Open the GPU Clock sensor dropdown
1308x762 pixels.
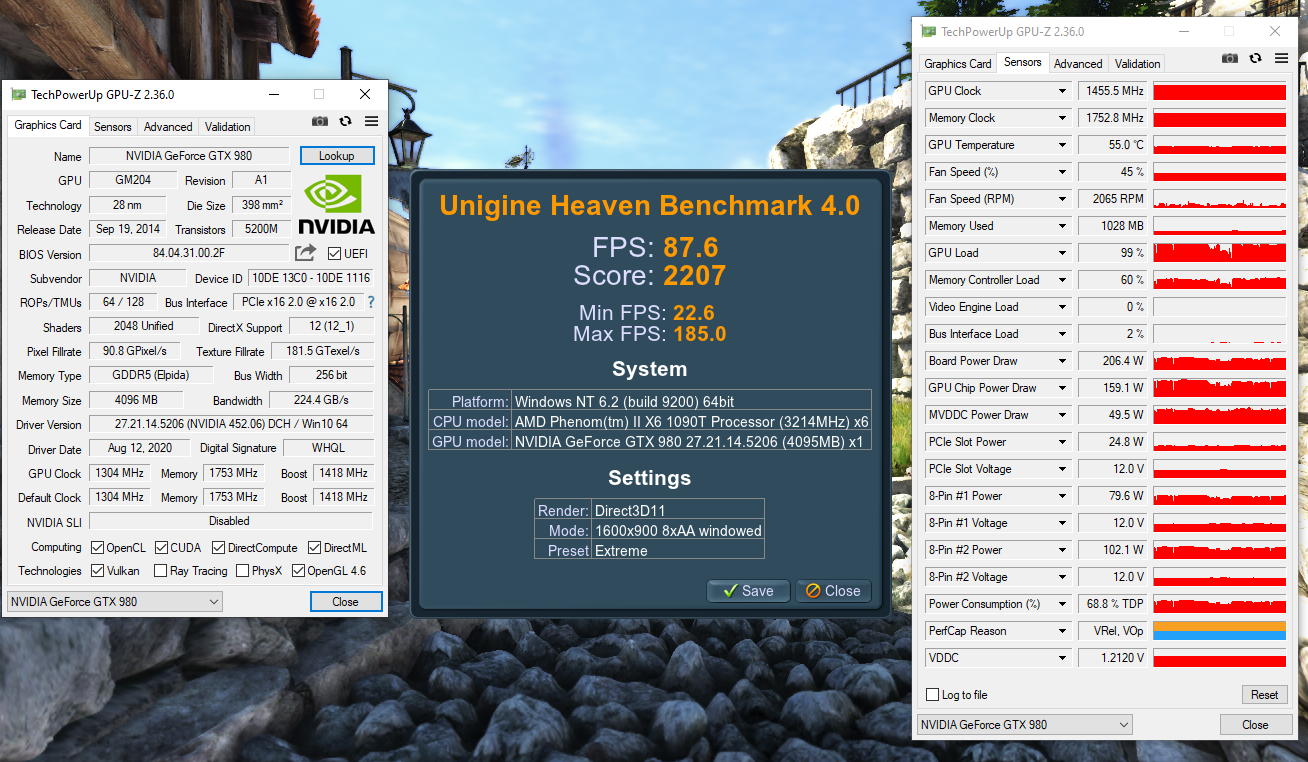coord(1062,91)
